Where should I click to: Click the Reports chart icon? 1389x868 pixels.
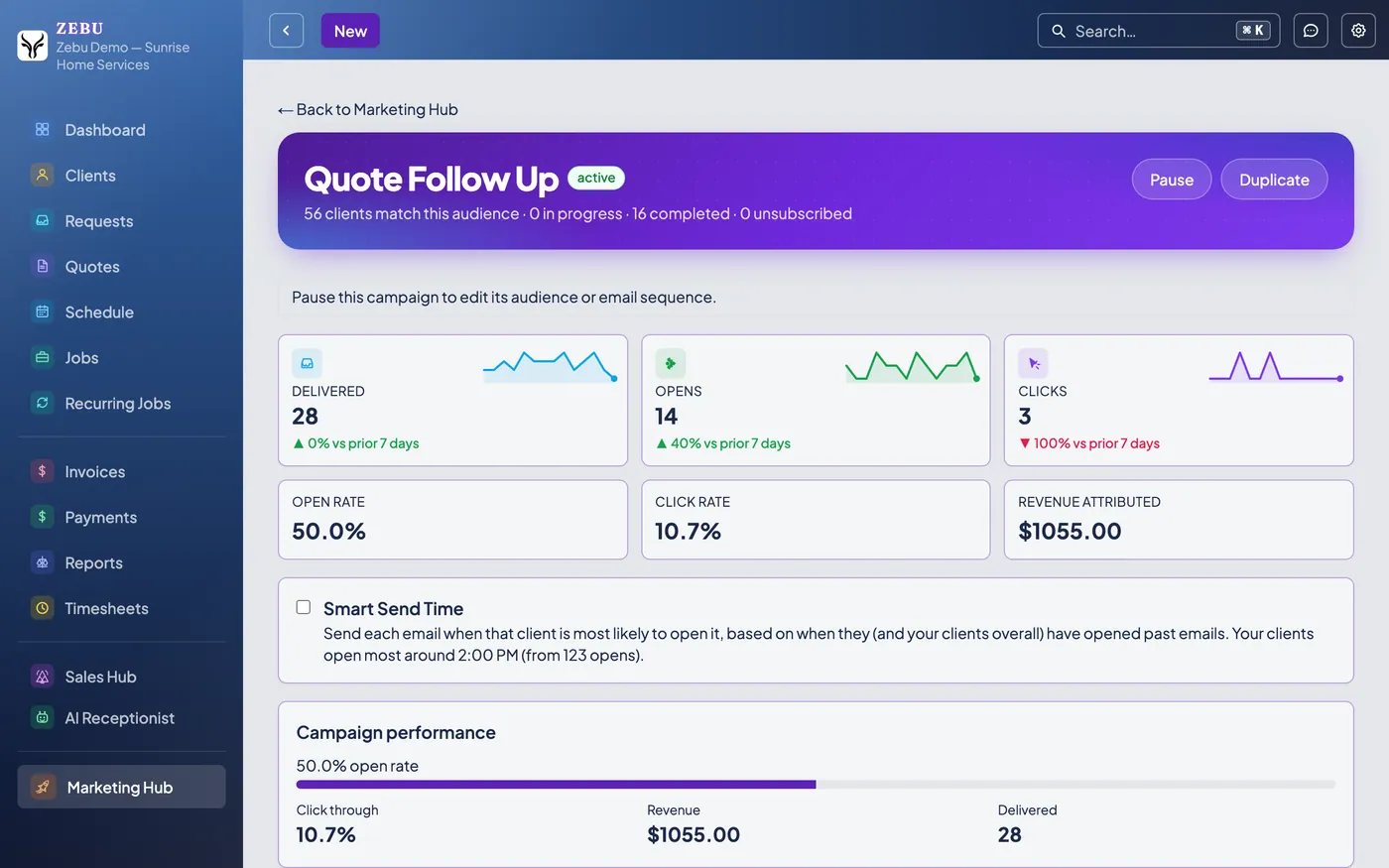pyautogui.click(x=42, y=563)
